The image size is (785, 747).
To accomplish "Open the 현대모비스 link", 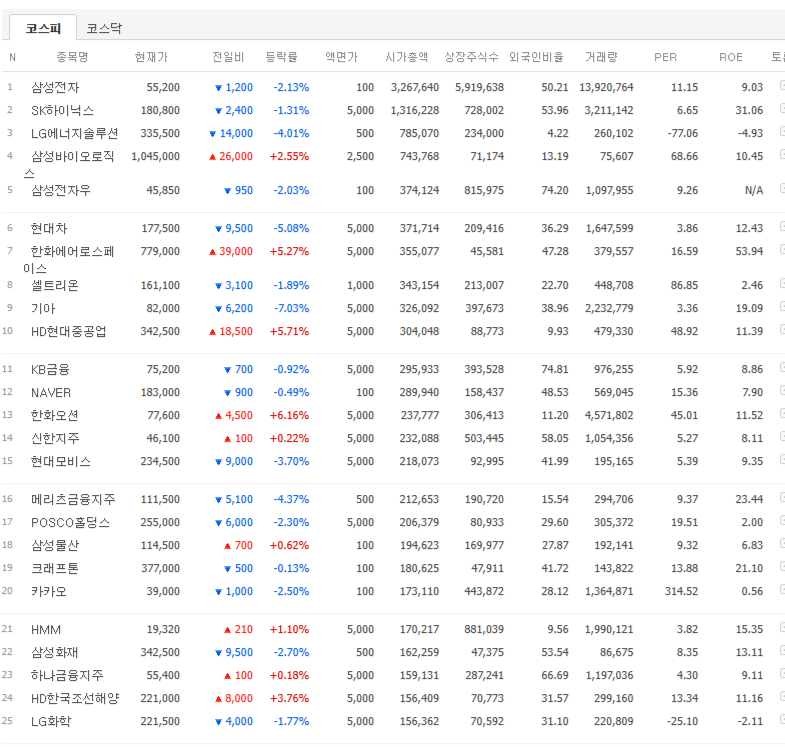I will pyautogui.click(x=61, y=462).
